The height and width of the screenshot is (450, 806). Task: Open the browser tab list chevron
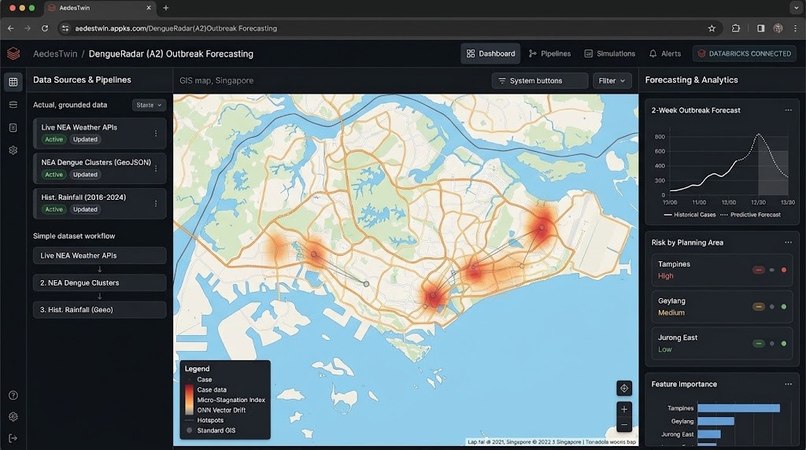796,8
